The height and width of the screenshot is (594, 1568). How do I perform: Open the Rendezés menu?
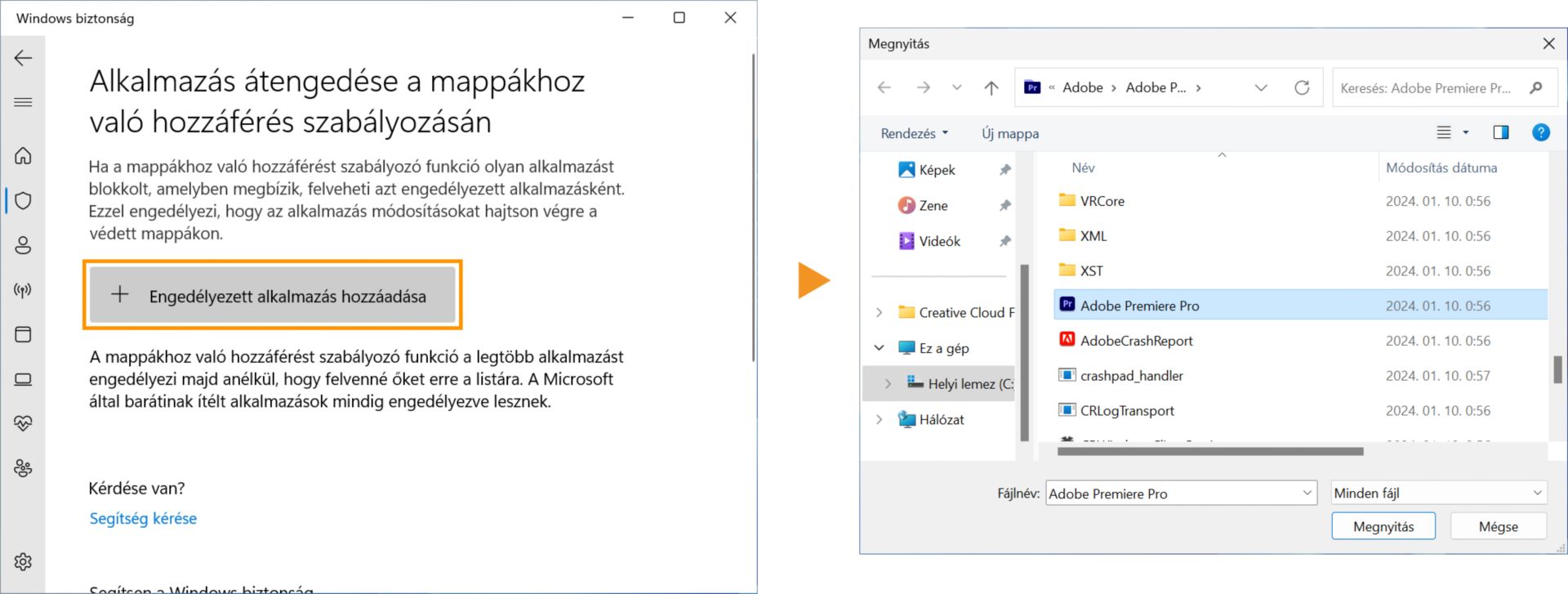[x=914, y=133]
